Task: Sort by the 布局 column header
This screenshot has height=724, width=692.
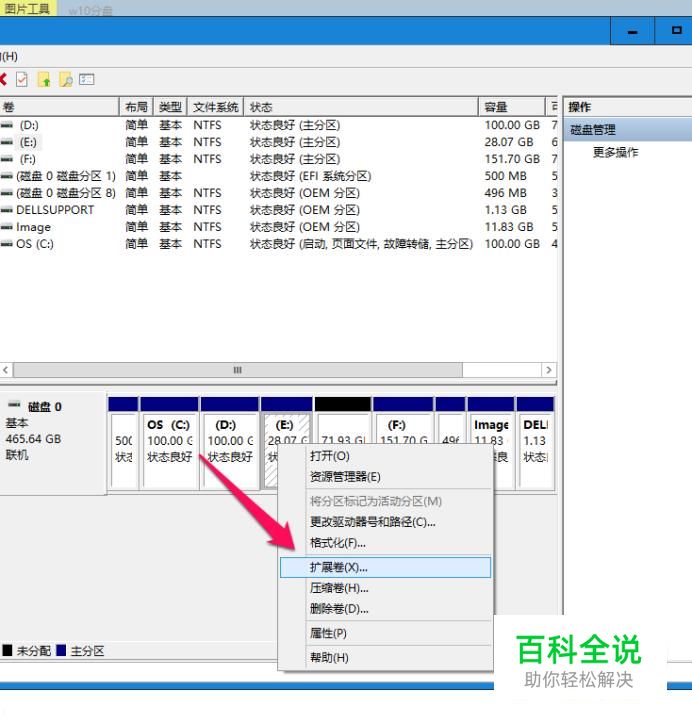Action: click(136, 107)
